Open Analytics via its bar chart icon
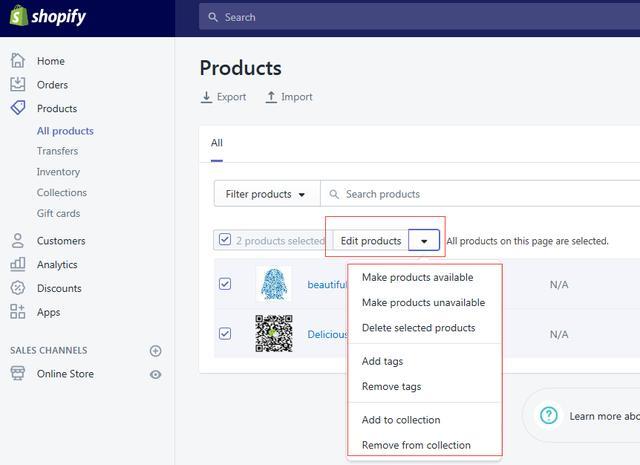Image resolution: width=640 pixels, height=465 pixels. (18, 265)
